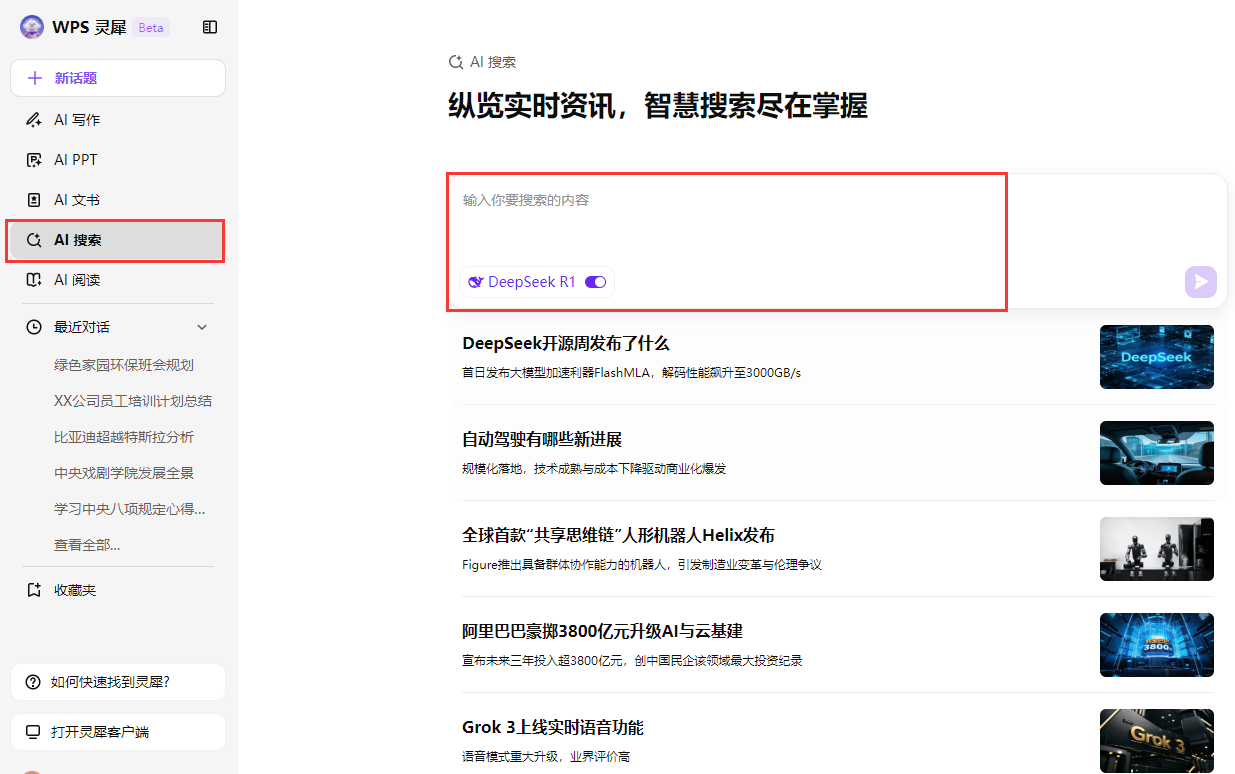This screenshot has height=774, width=1235.
Task: Click the WPS 灵犀 logo icon
Action: tap(32, 27)
